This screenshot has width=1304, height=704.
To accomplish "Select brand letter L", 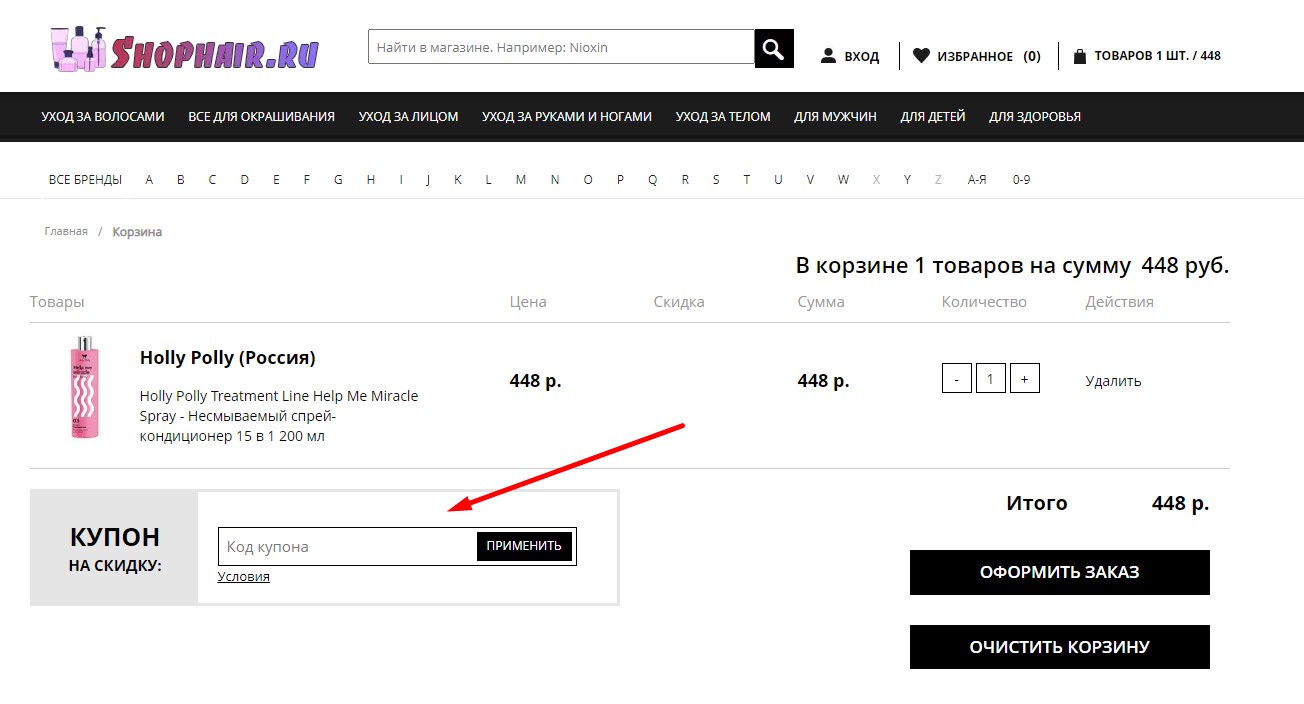I will tap(489, 180).
